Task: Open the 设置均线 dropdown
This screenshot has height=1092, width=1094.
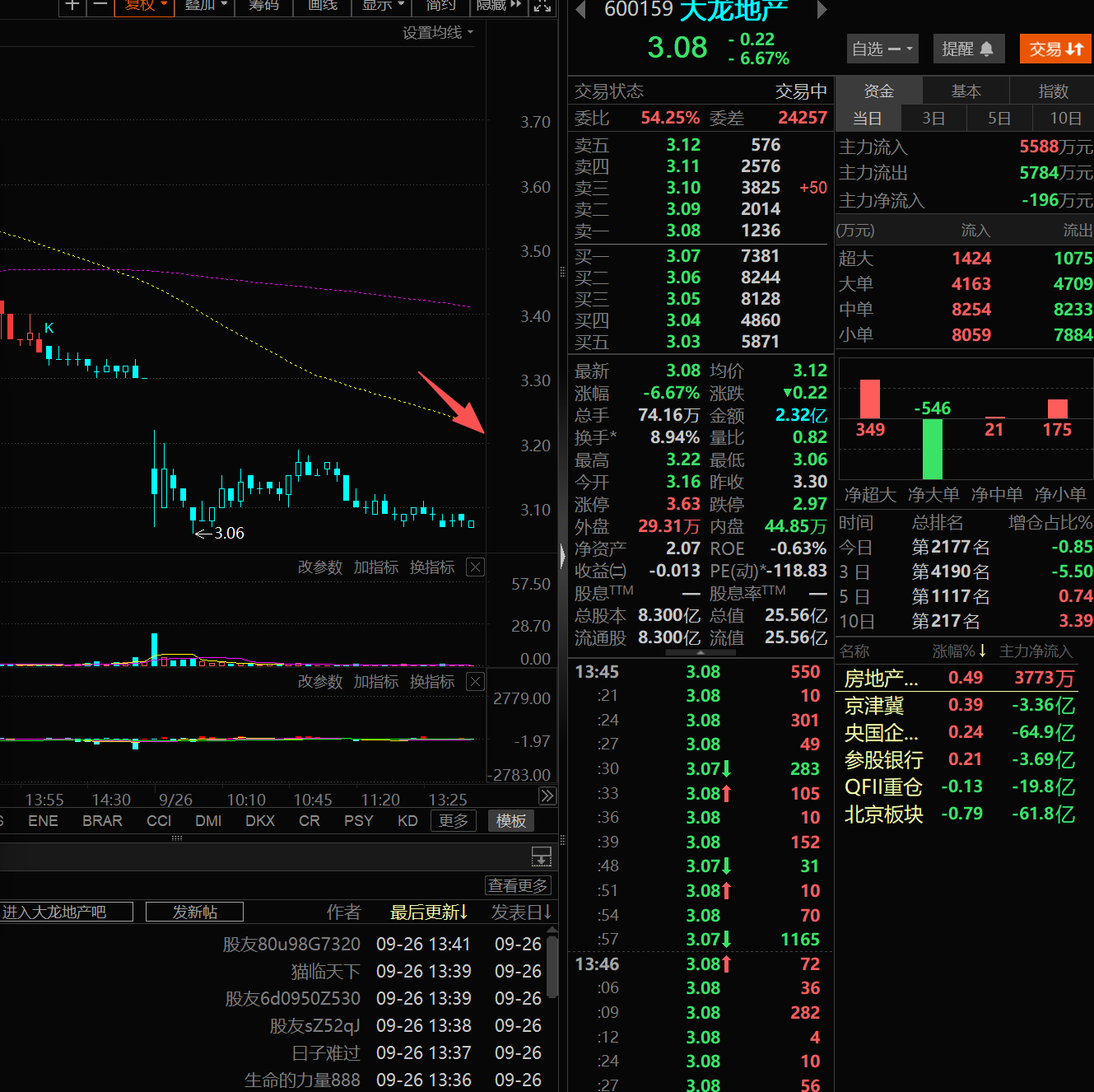Action: (x=438, y=33)
